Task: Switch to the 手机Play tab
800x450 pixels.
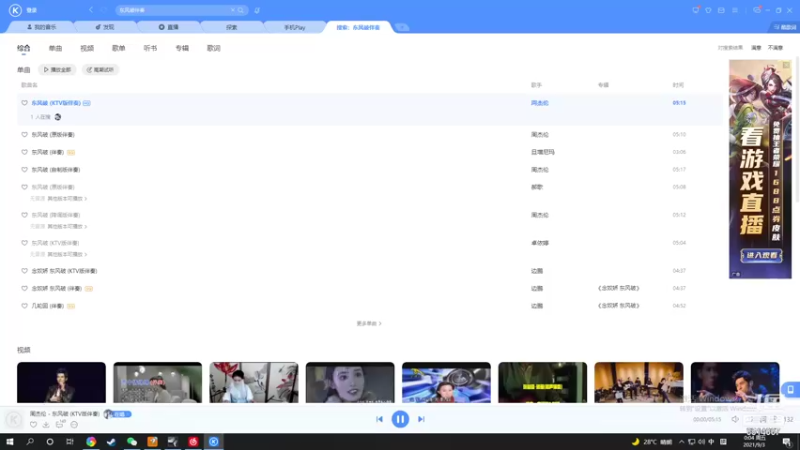Action: click(294, 27)
